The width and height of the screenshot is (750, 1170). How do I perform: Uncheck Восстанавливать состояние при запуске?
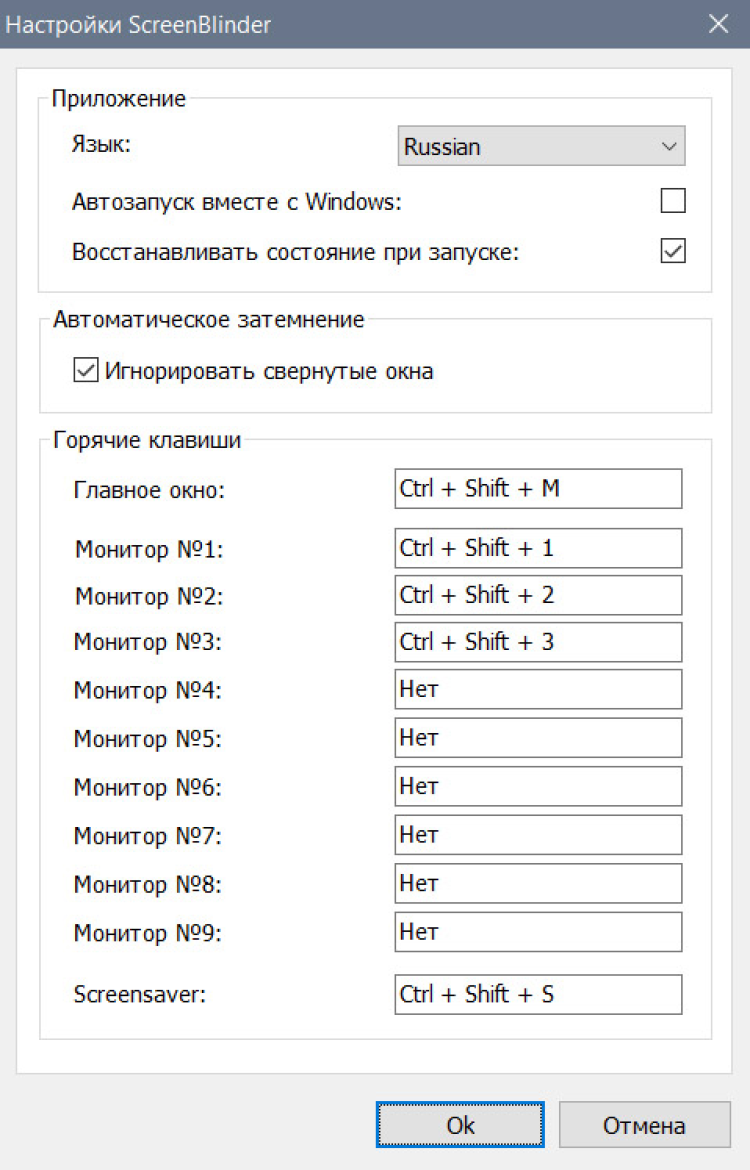(673, 251)
